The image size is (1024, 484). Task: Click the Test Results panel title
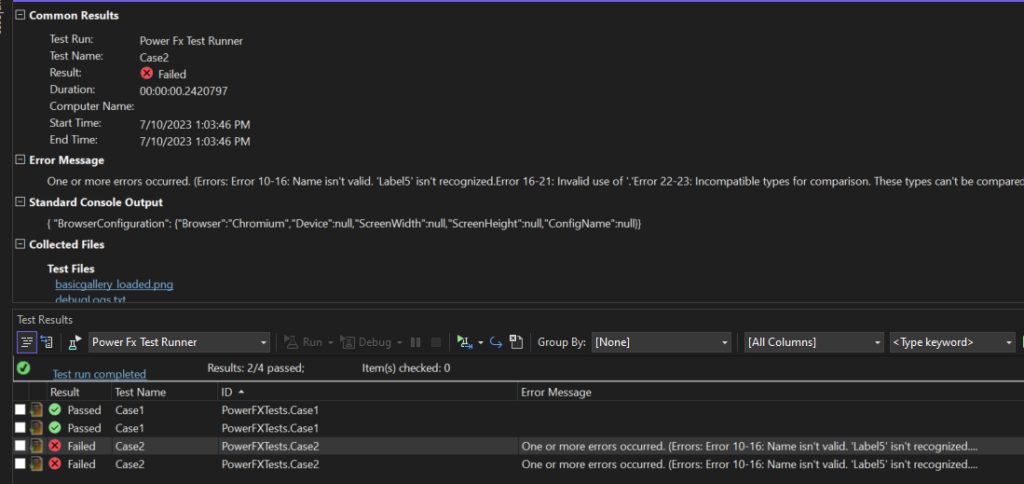[x=45, y=320]
